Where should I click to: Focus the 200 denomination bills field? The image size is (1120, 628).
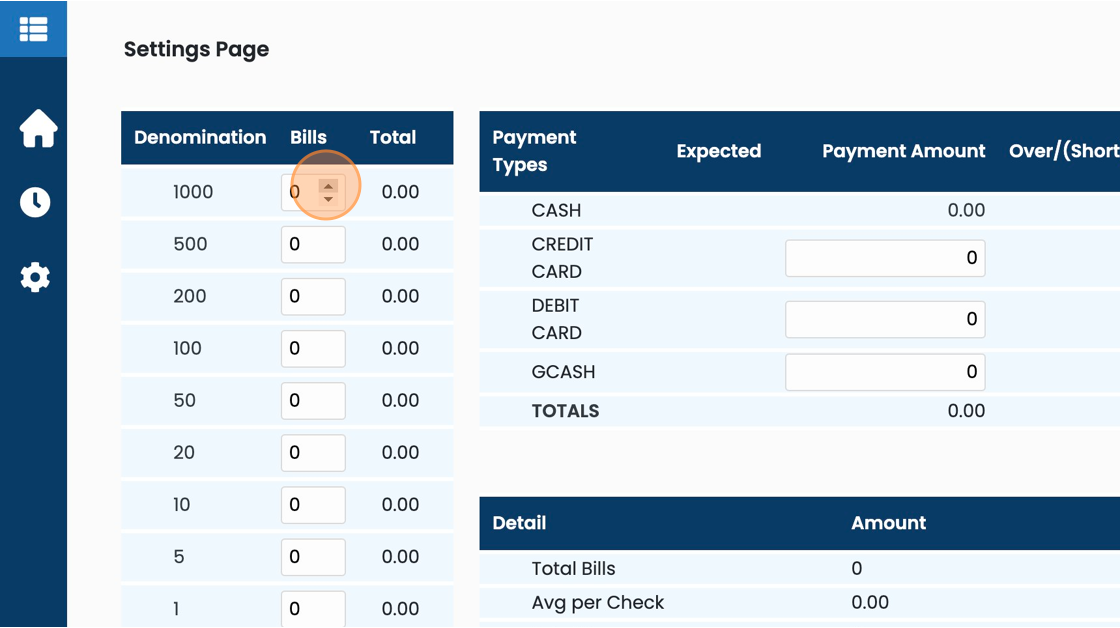pyautogui.click(x=313, y=296)
